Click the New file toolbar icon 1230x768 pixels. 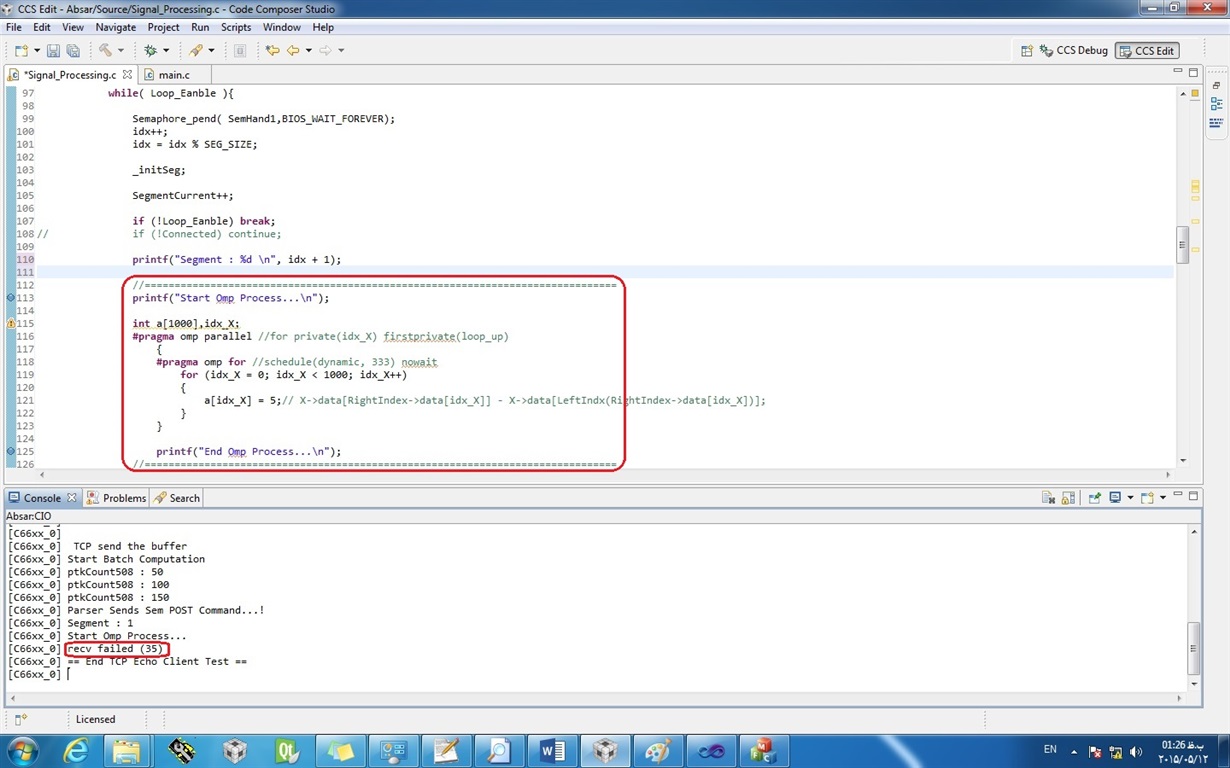22,50
